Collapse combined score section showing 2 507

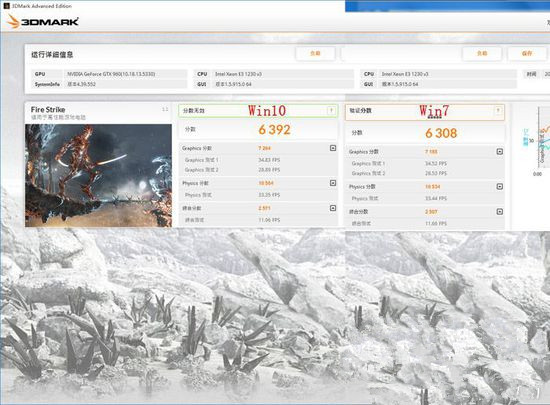point(500,211)
